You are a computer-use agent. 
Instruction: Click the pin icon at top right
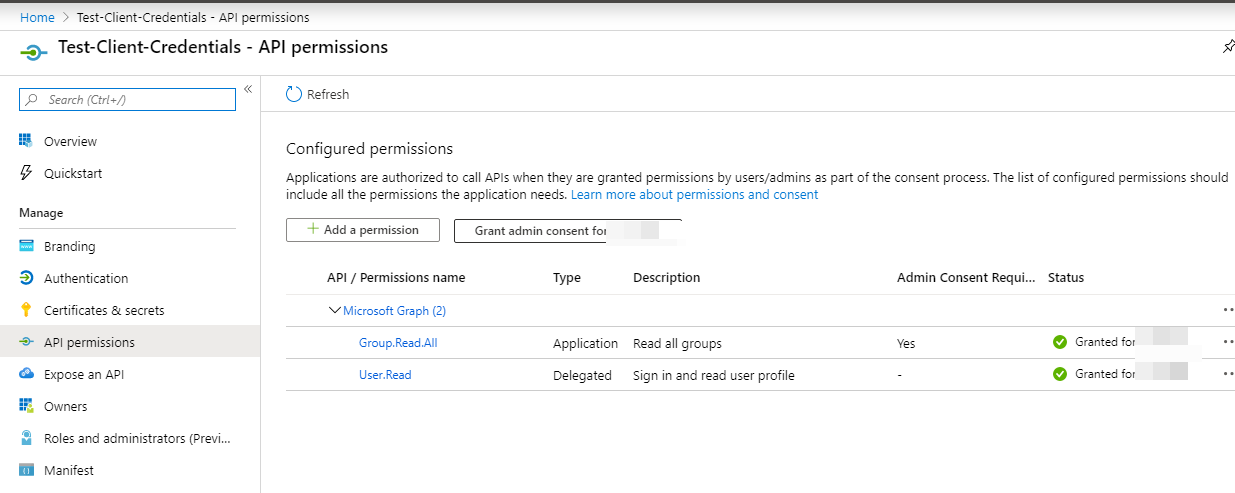click(1228, 47)
